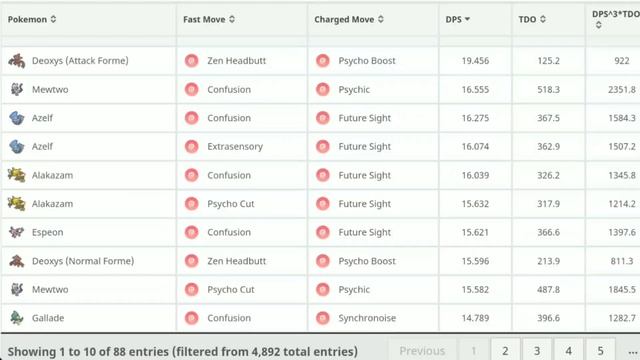Click psychic type icon beside Synchronoise
The width and height of the screenshot is (640, 360).
tap(322, 318)
